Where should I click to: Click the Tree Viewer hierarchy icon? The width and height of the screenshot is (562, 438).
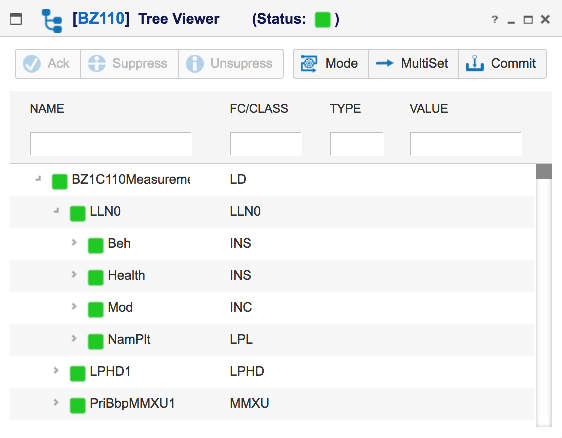coord(52,20)
